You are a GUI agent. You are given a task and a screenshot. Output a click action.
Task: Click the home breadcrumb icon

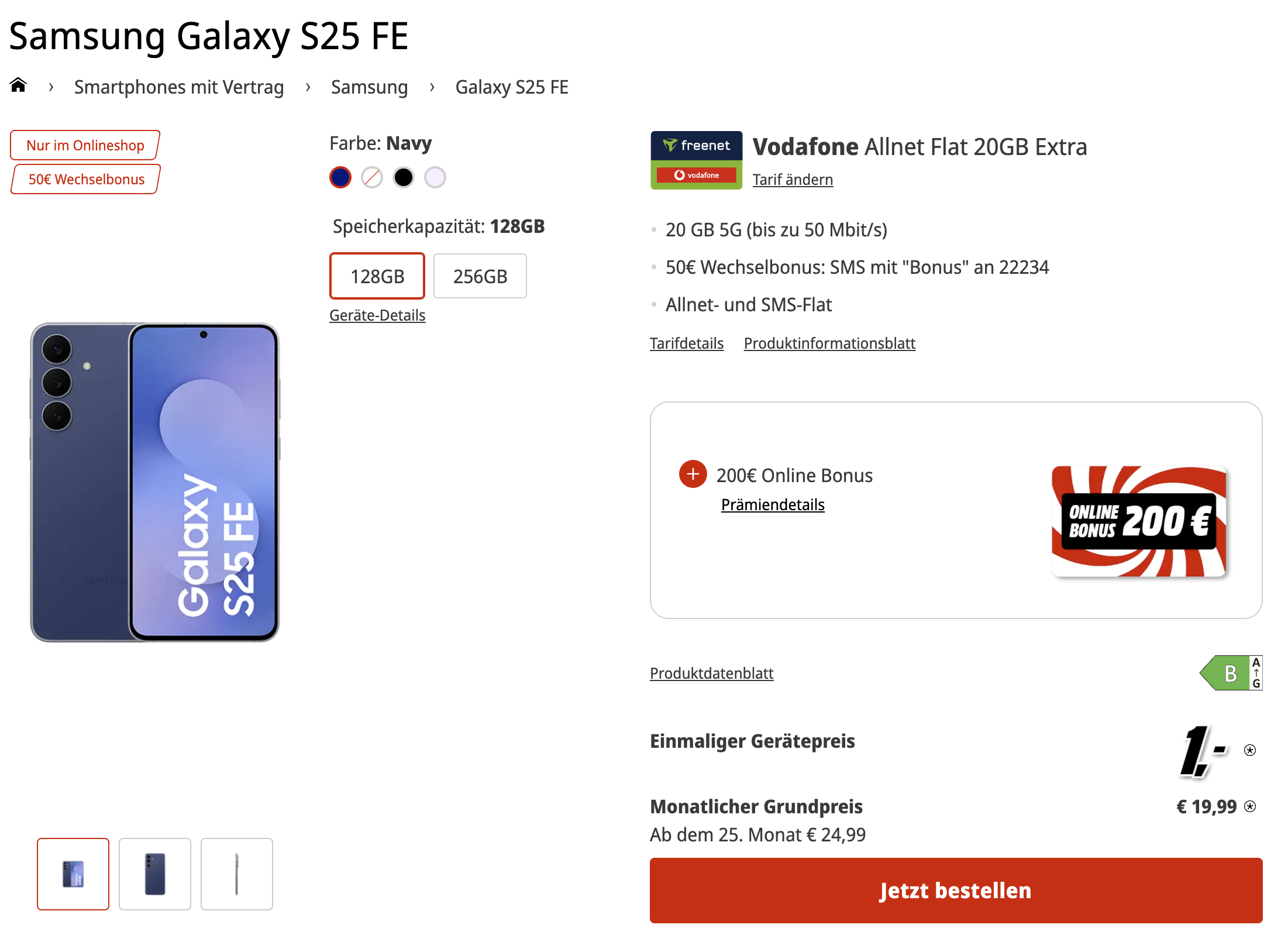click(18, 85)
